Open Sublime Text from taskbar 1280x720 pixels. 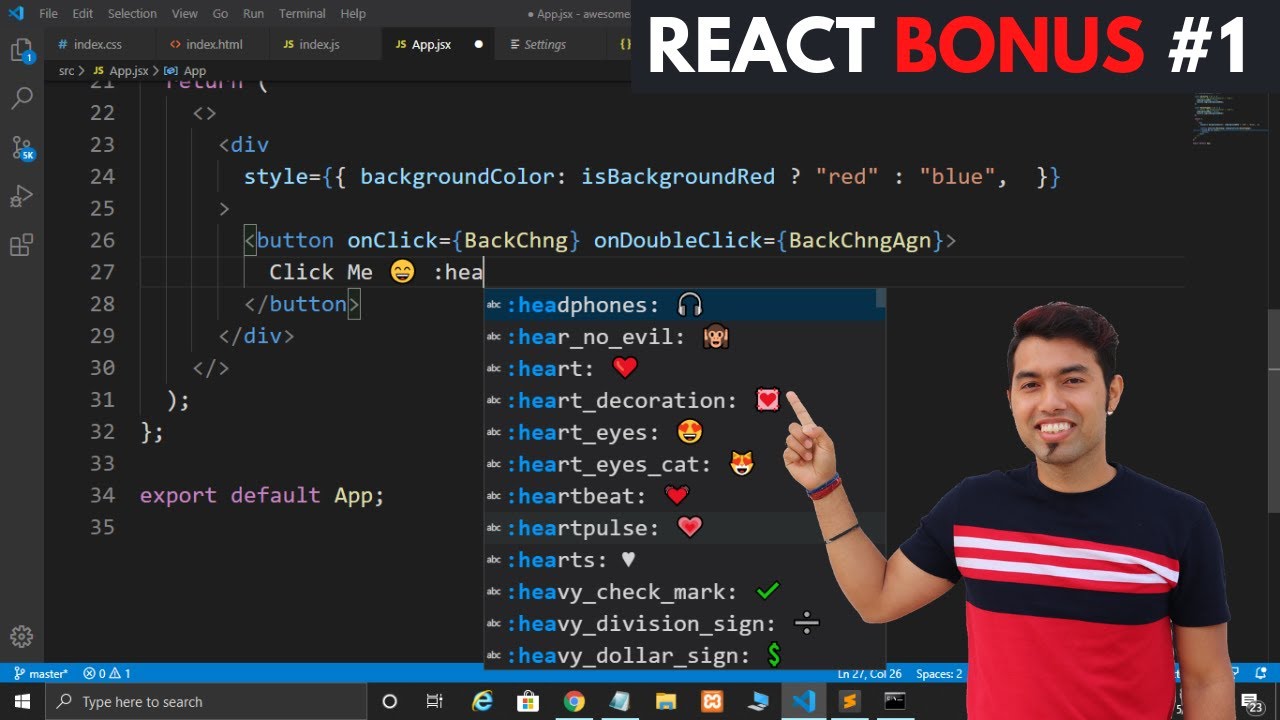coord(849,701)
